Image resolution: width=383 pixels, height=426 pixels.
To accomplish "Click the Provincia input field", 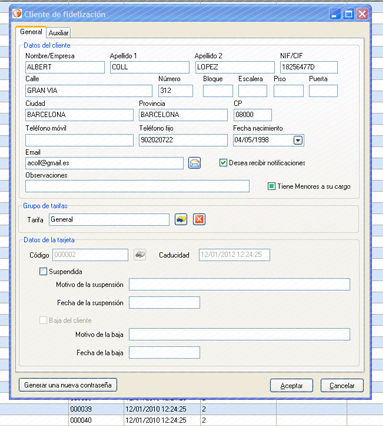I will [183, 115].
